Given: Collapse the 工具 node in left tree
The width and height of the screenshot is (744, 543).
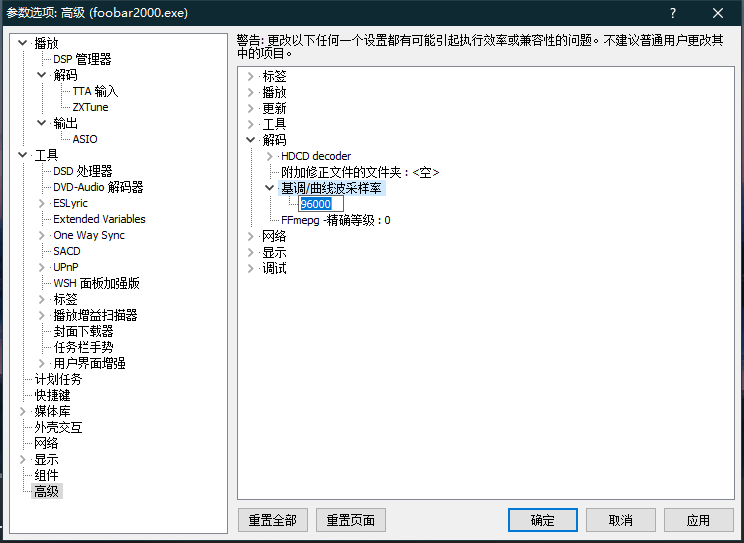Looking at the screenshot, I should pos(22,155).
